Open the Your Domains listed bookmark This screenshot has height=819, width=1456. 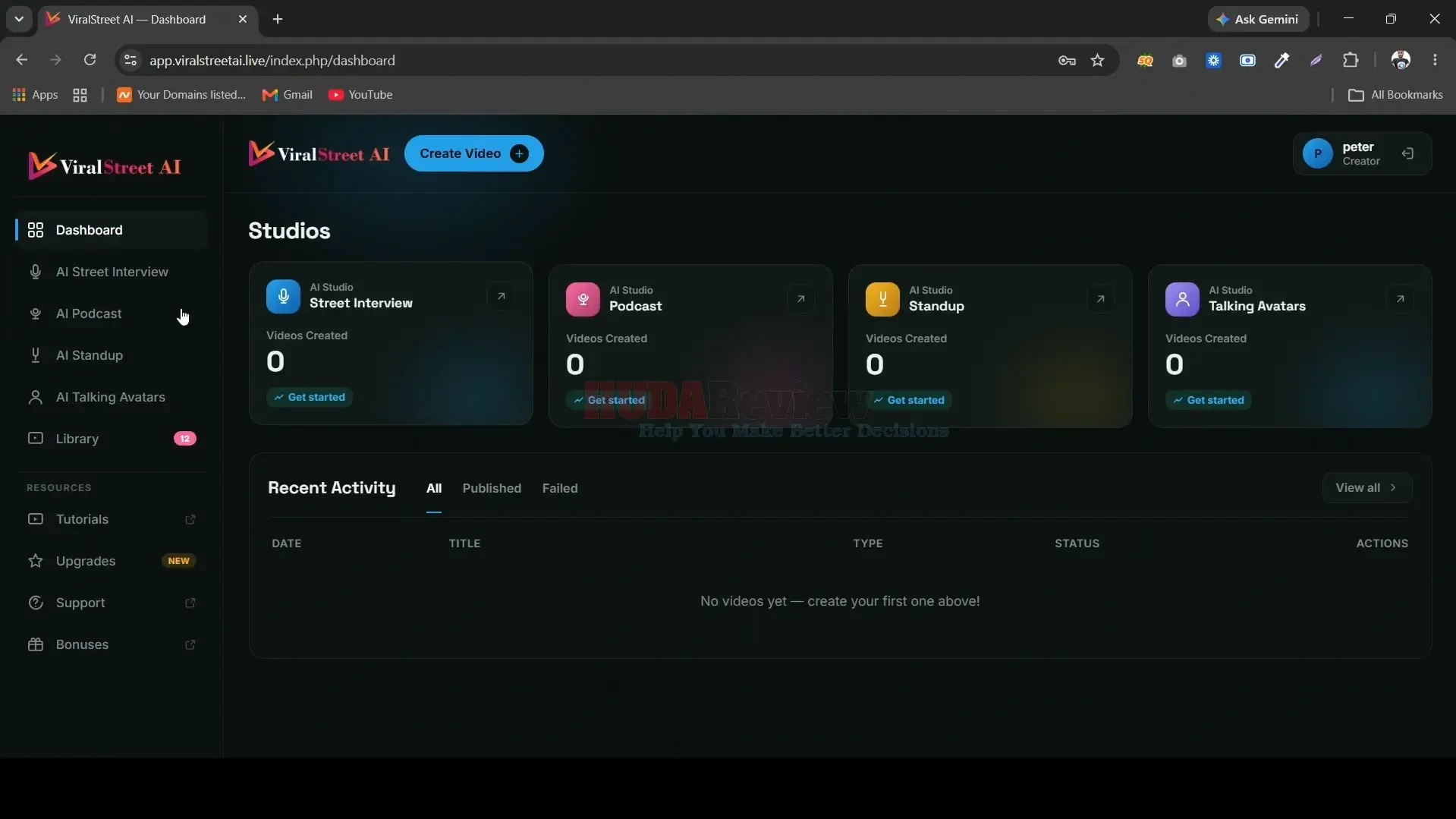pyautogui.click(x=181, y=95)
